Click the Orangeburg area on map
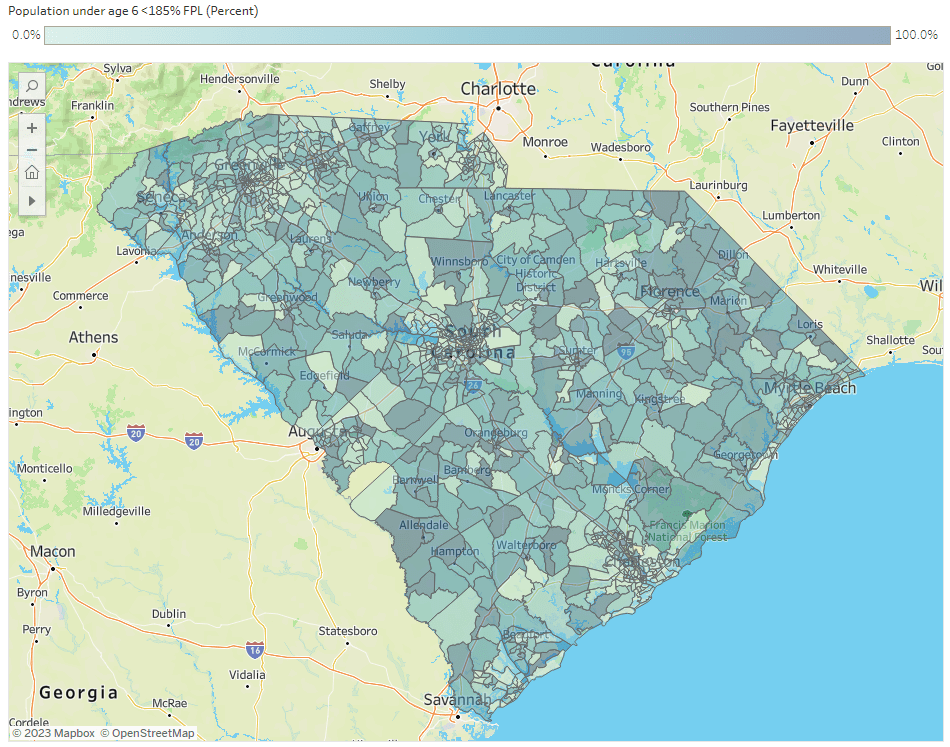The height and width of the screenshot is (747, 950). click(x=496, y=433)
